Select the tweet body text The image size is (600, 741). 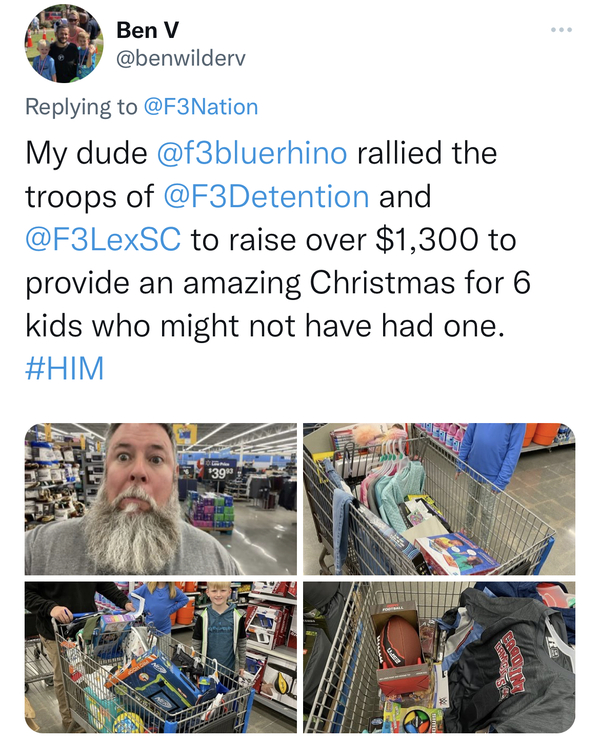[x=279, y=261]
